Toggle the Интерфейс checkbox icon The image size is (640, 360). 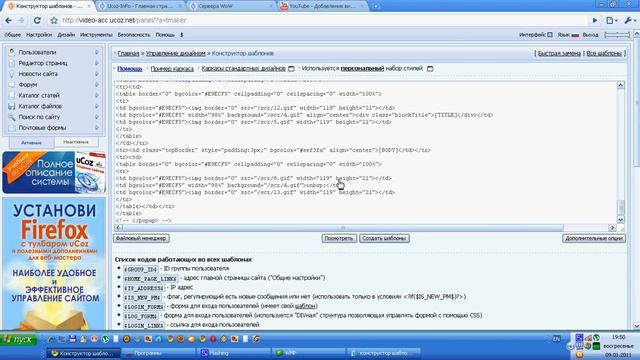coord(550,35)
